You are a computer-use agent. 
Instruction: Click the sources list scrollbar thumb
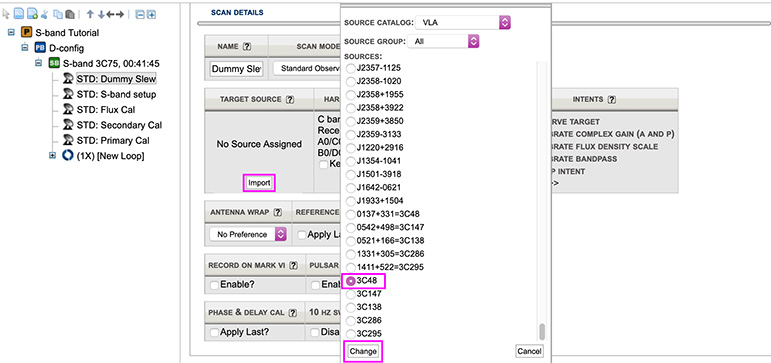click(x=542, y=332)
